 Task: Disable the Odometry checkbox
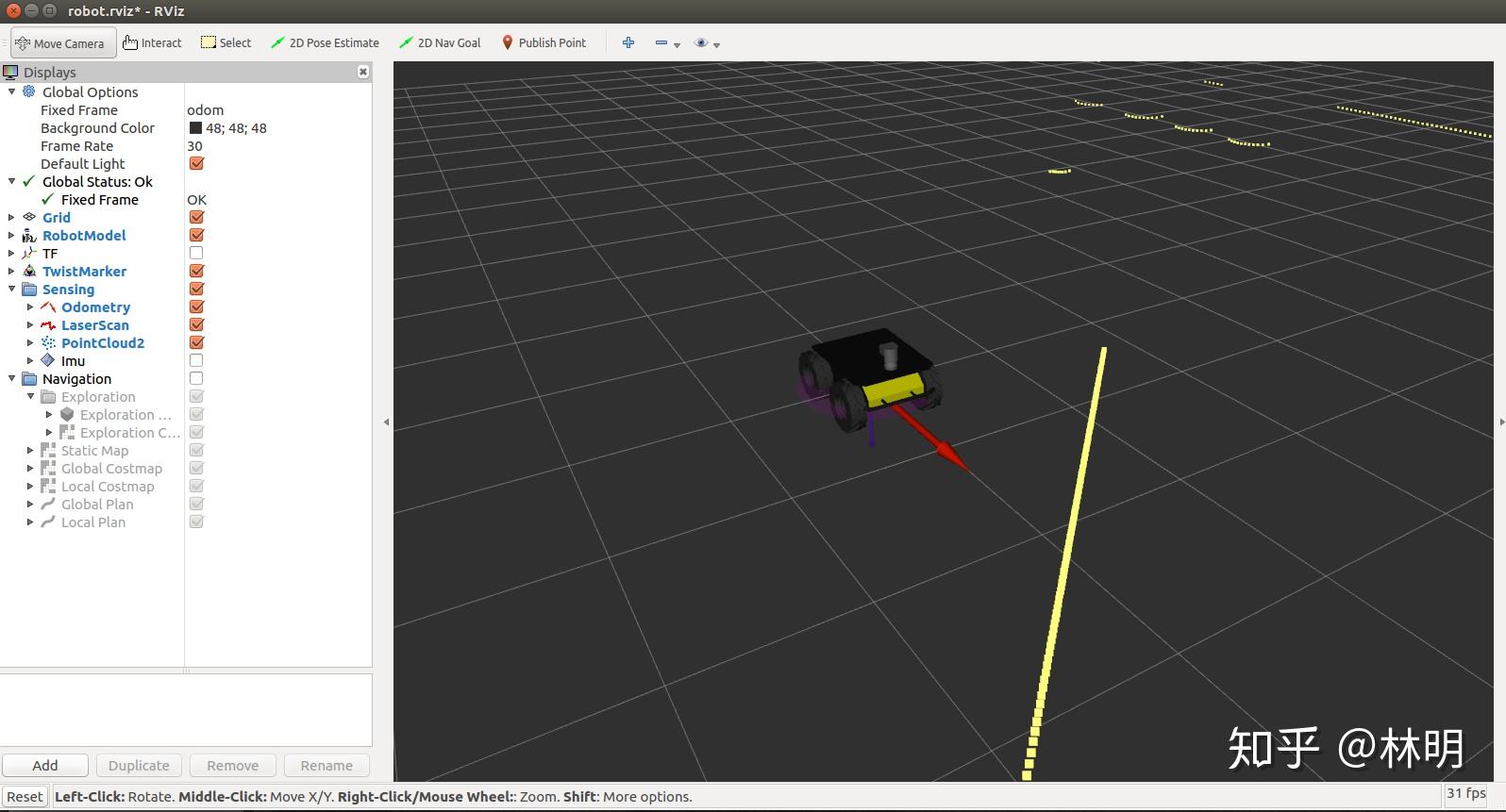point(196,307)
